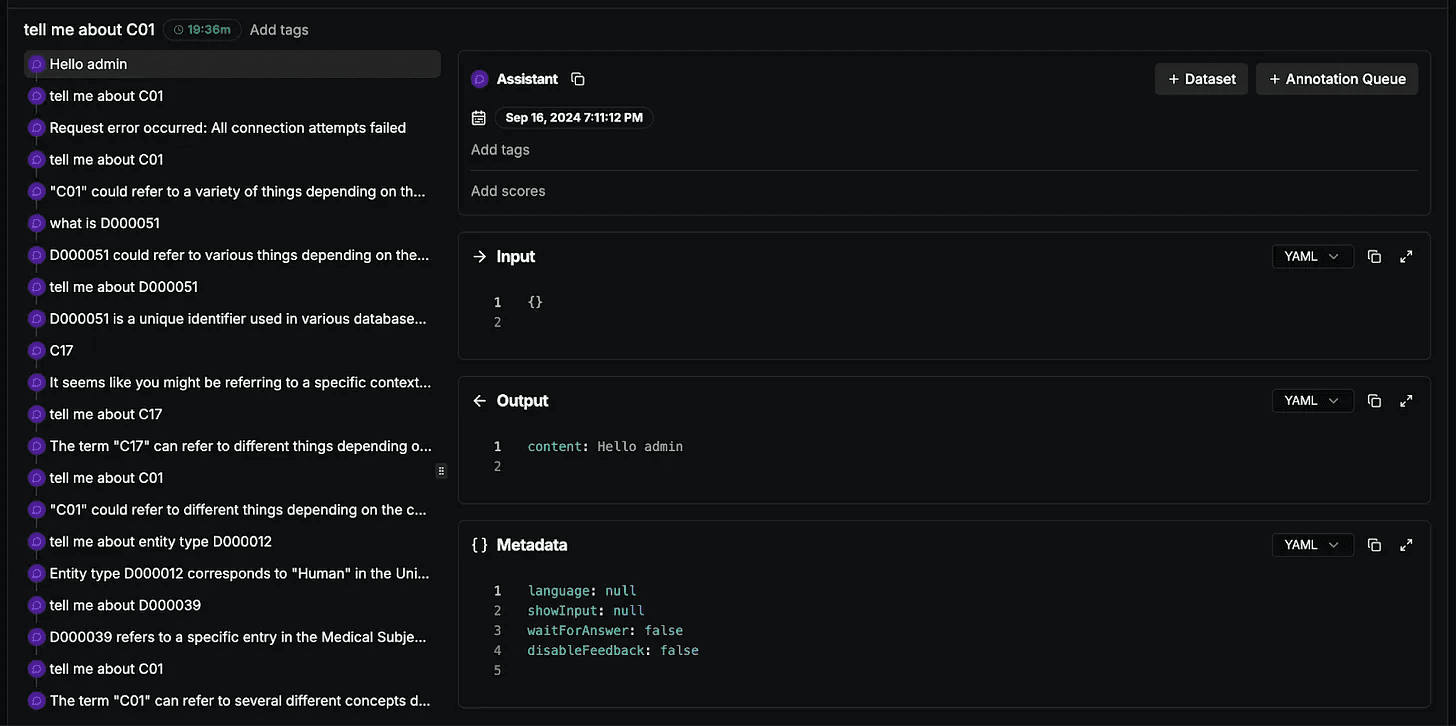Open 'what is D000051' message
Image resolution: width=1456 pixels, height=726 pixels.
click(232, 223)
